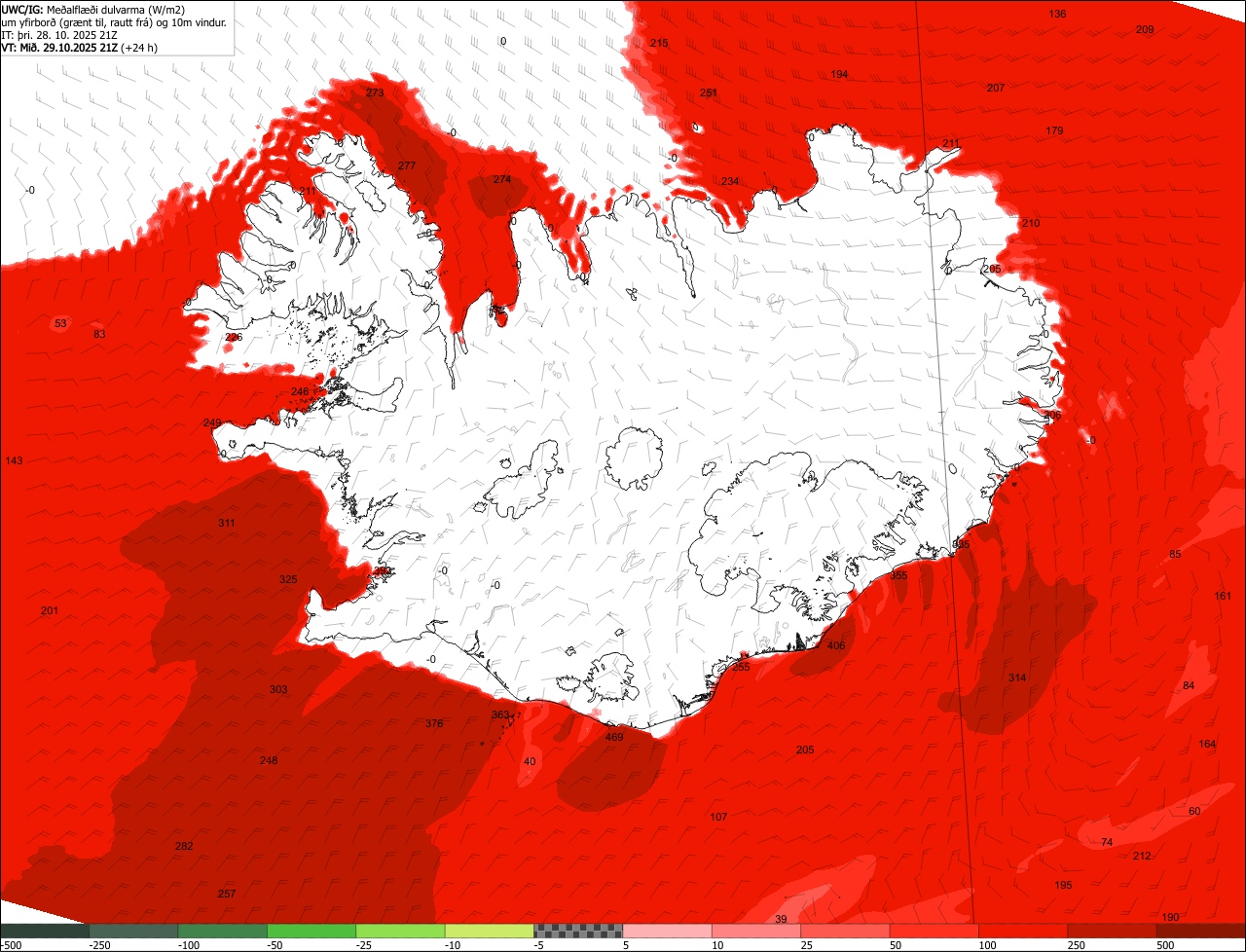Click the flux value '251' north of Iceland
The width and height of the screenshot is (1246, 952).
coord(709,92)
